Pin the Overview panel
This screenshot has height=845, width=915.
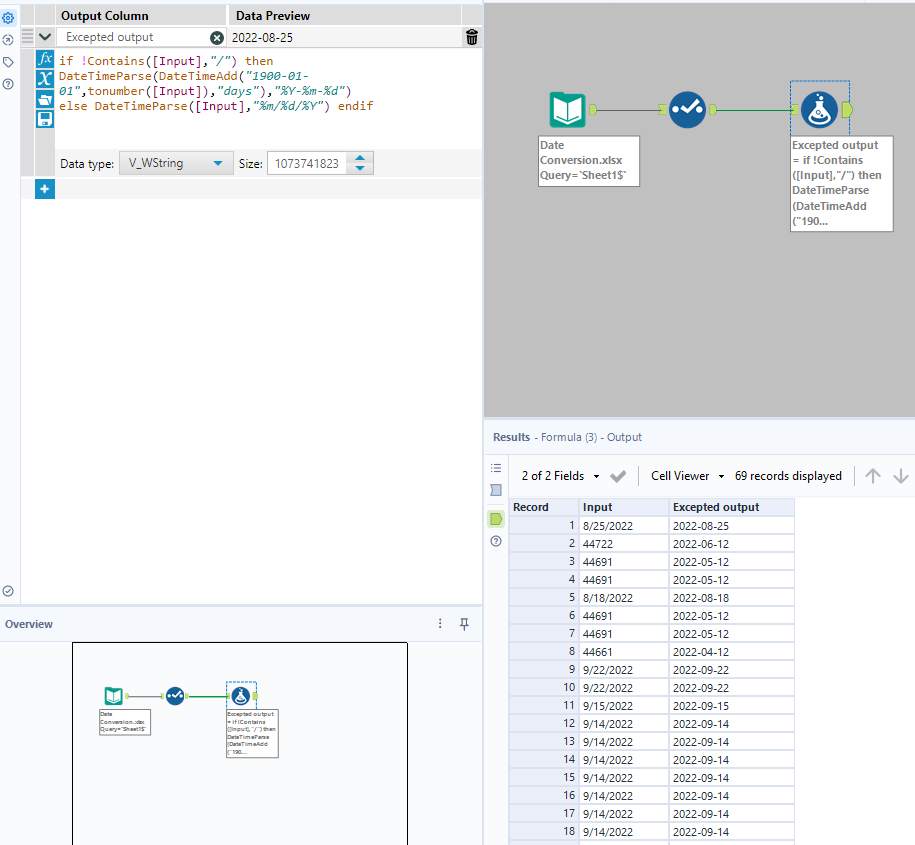464,623
